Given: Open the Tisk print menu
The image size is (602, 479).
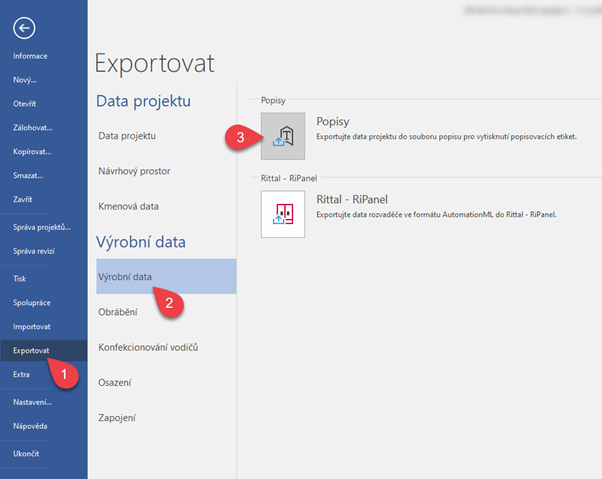Looking at the screenshot, I should (x=20, y=279).
